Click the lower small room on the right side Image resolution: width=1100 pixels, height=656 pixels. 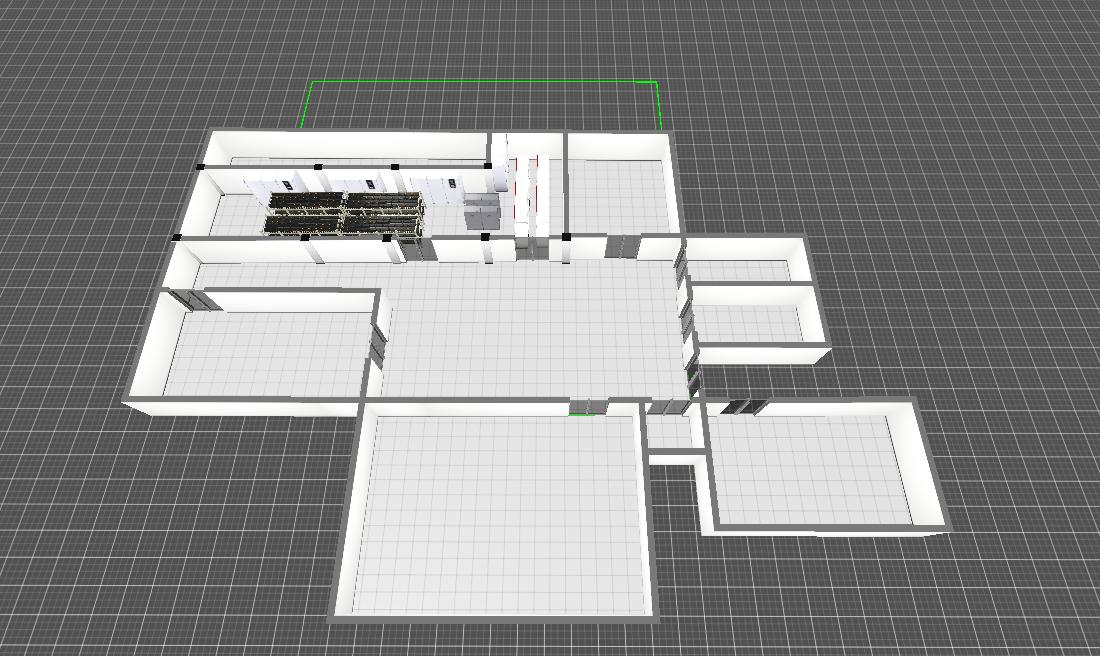click(750, 323)
